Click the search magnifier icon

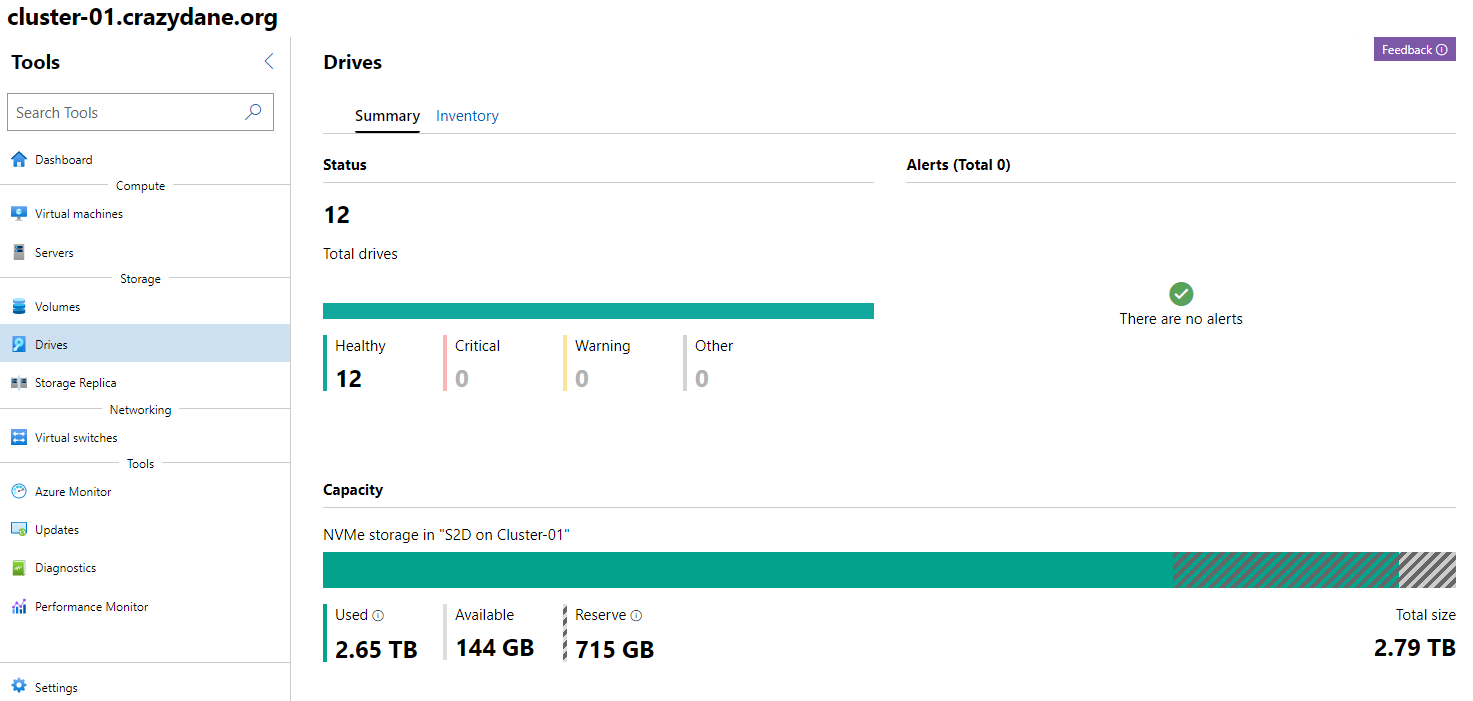253,112
